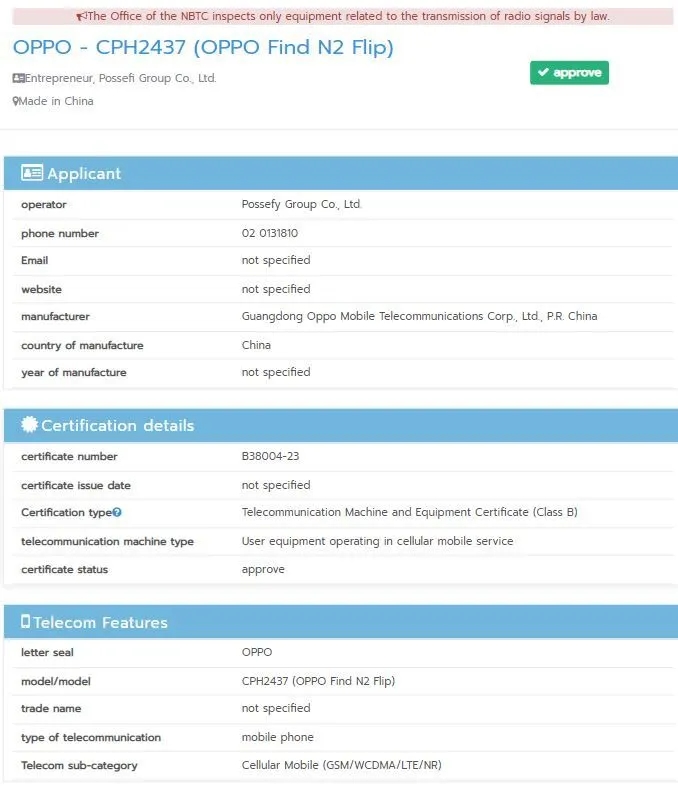
Task: Click the Telecom Features phone icon
Action: (x=26, y=621)
